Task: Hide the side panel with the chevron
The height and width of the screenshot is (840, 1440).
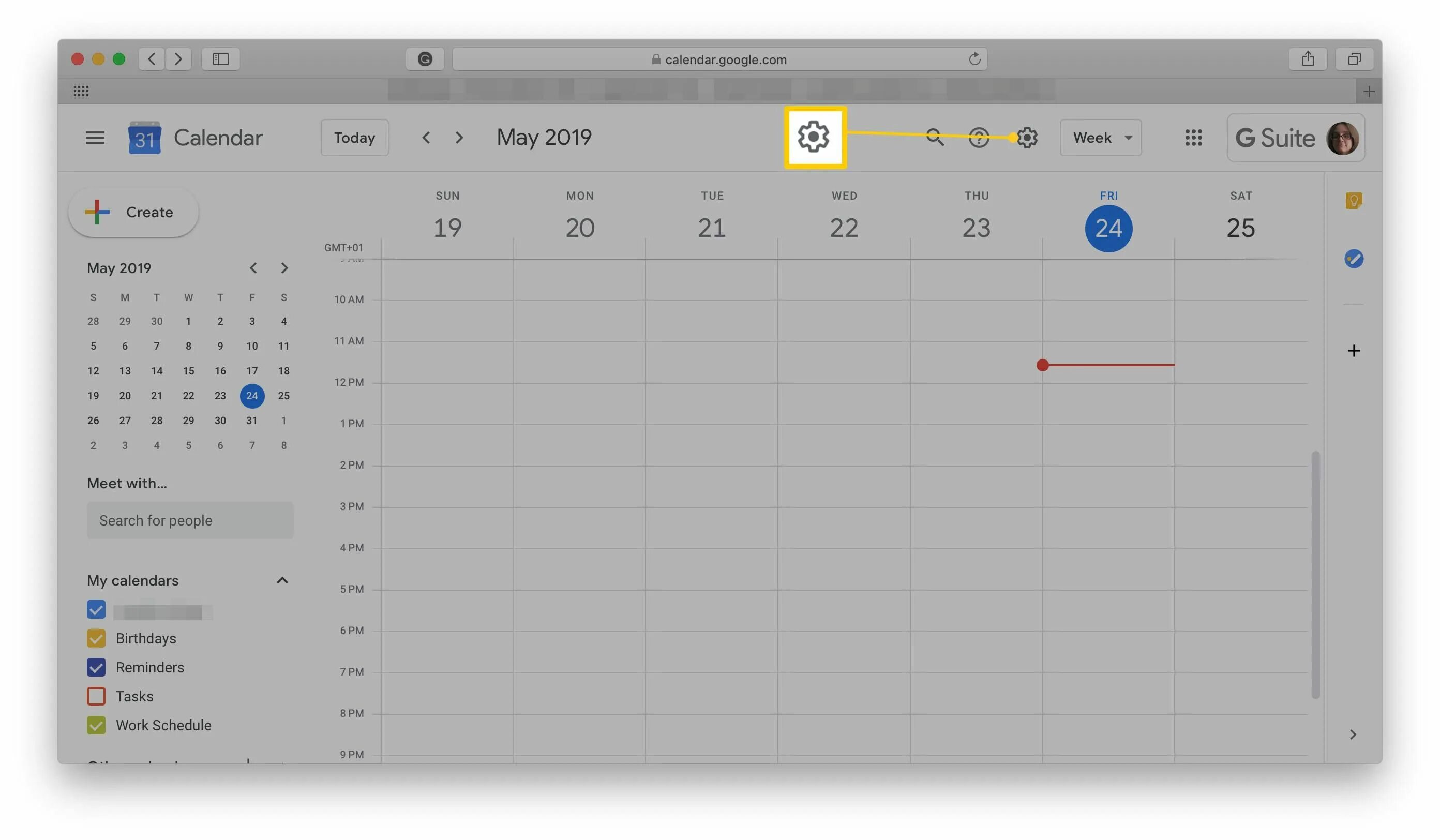Action: (1353, 734)
